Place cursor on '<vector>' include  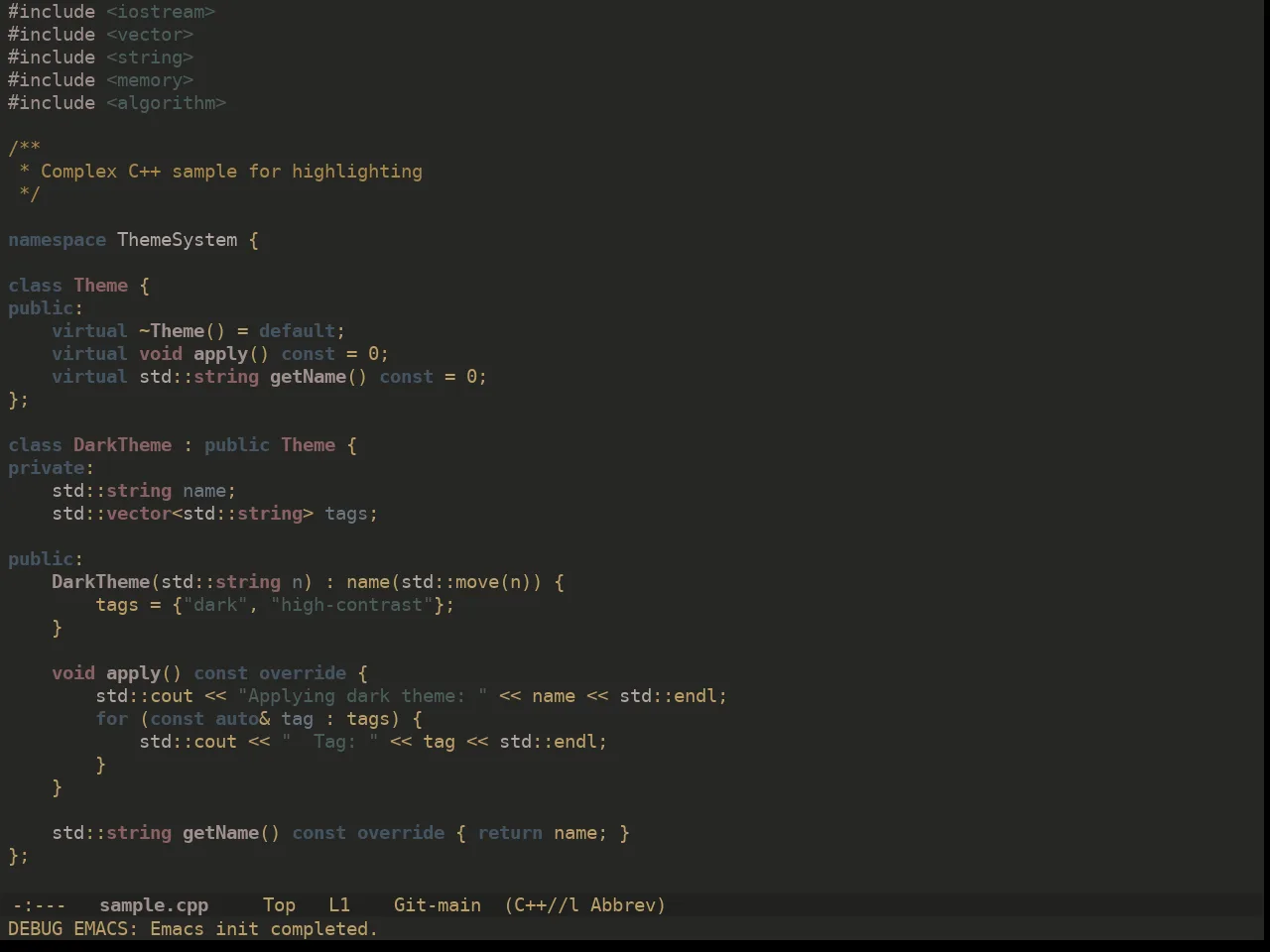(x=150, y=35)
